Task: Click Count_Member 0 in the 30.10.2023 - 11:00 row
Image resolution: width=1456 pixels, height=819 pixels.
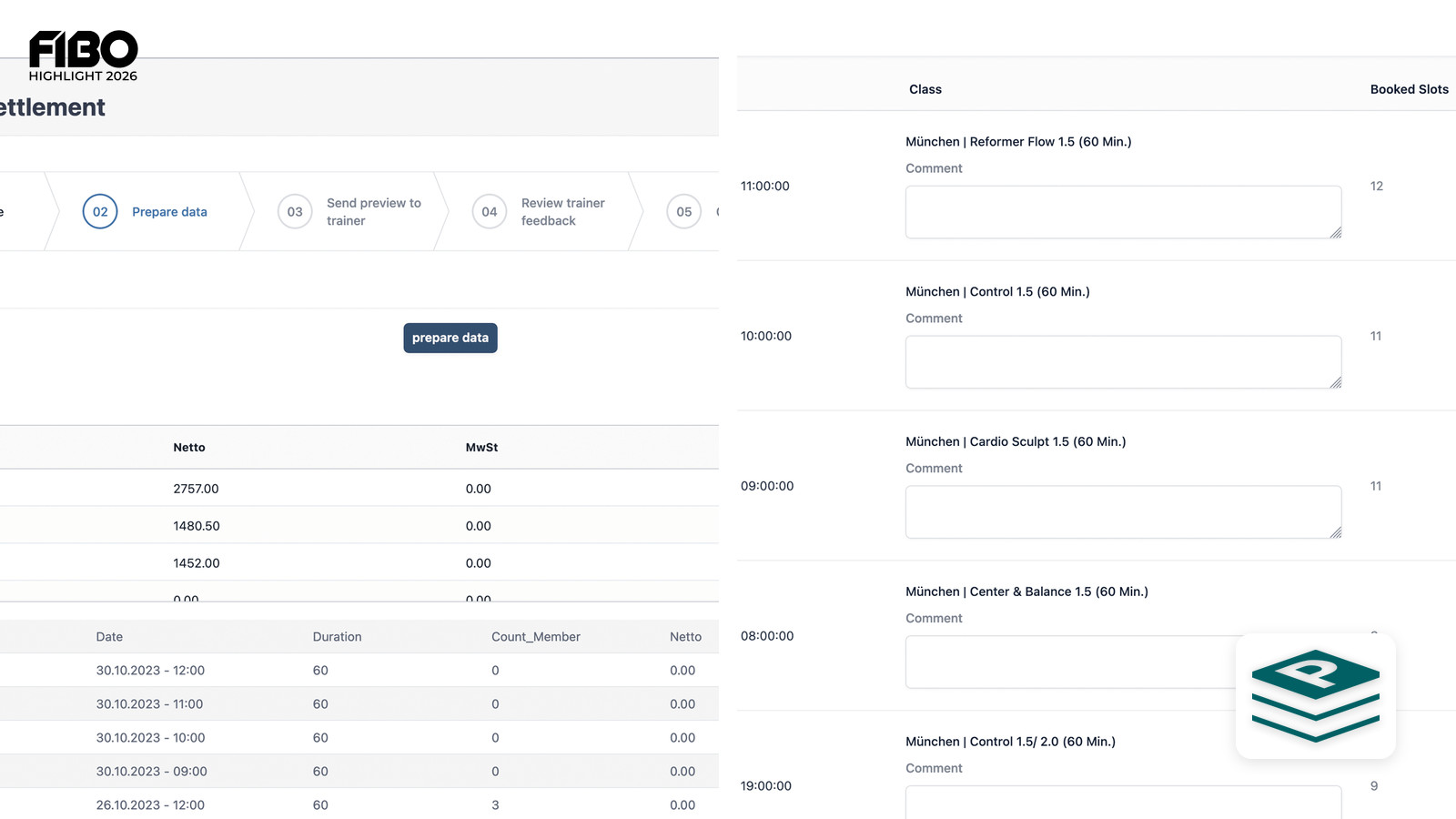Action: pos(495,704)
